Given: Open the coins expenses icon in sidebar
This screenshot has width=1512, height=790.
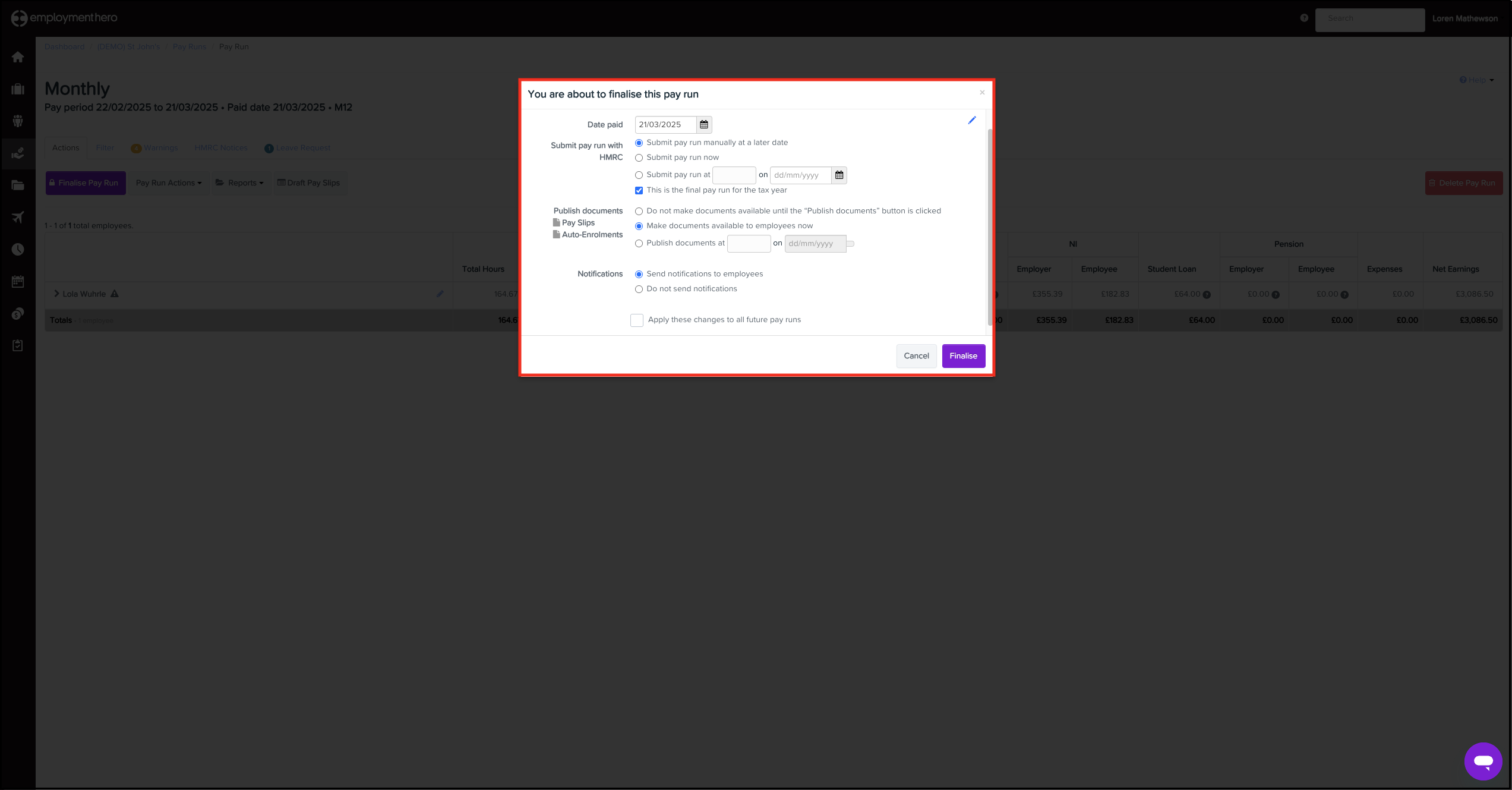Looking at the screenshot, I should [18, 313].
